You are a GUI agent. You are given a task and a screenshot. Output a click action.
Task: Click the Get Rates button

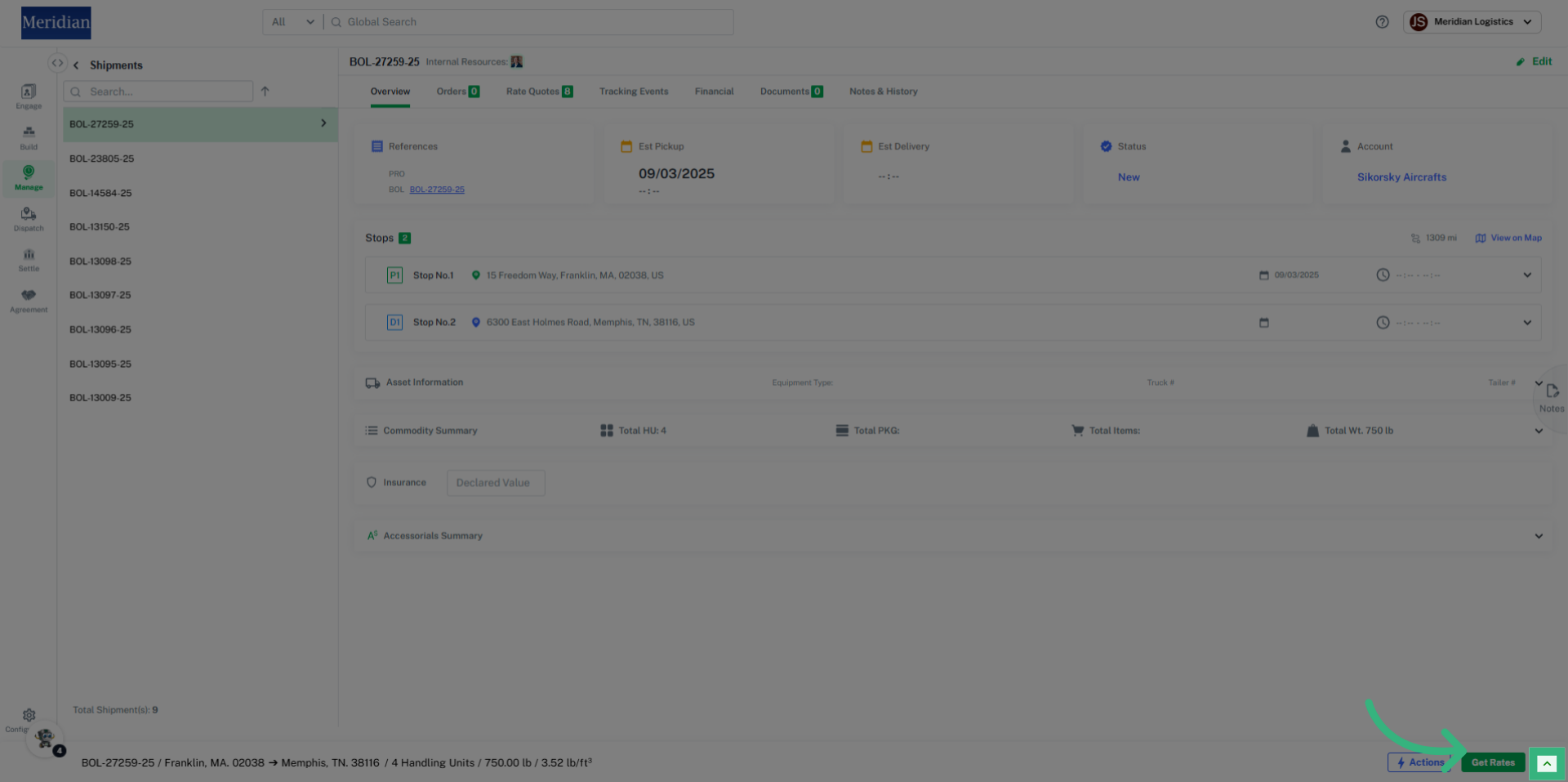(1492, 762)
